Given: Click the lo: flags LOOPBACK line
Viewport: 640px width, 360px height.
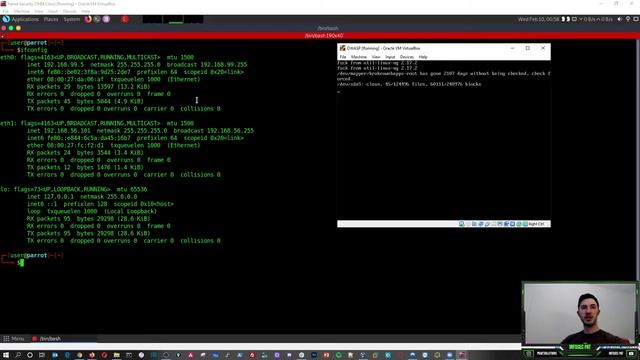Looking at the screenshot, I should click(73, 189).
